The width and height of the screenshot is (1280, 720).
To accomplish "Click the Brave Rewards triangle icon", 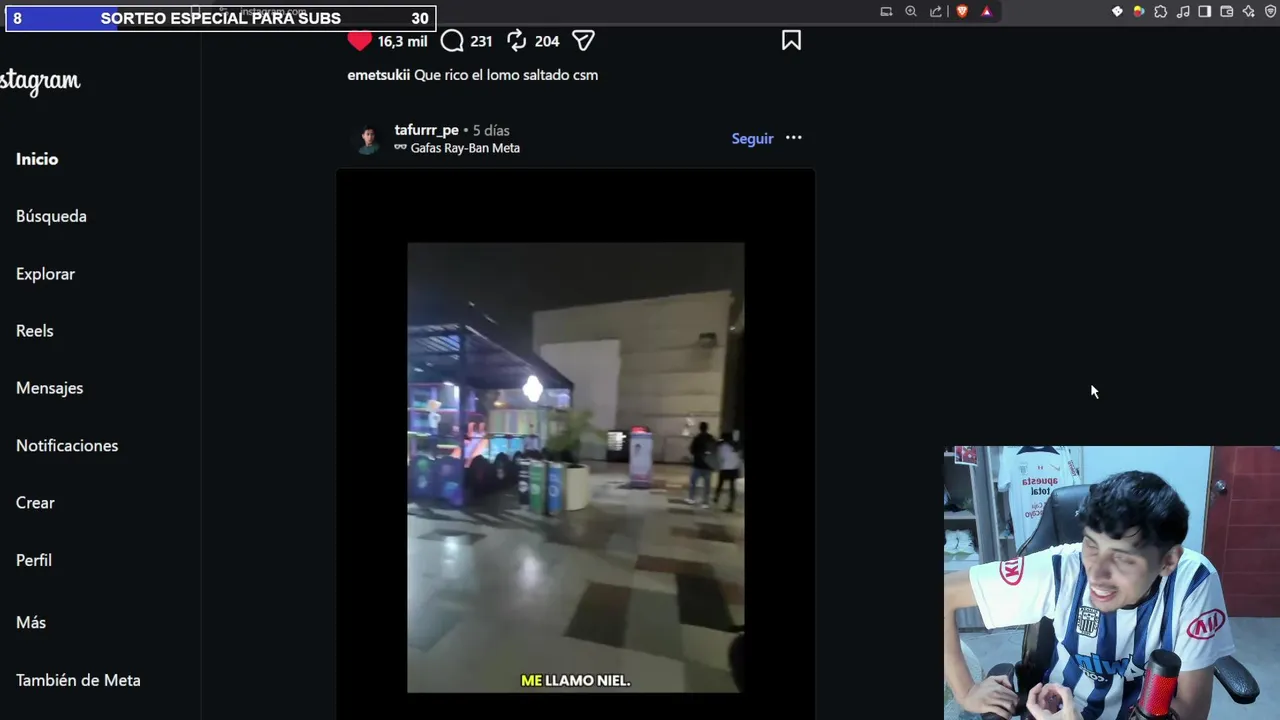I will (x=986, y=12).
